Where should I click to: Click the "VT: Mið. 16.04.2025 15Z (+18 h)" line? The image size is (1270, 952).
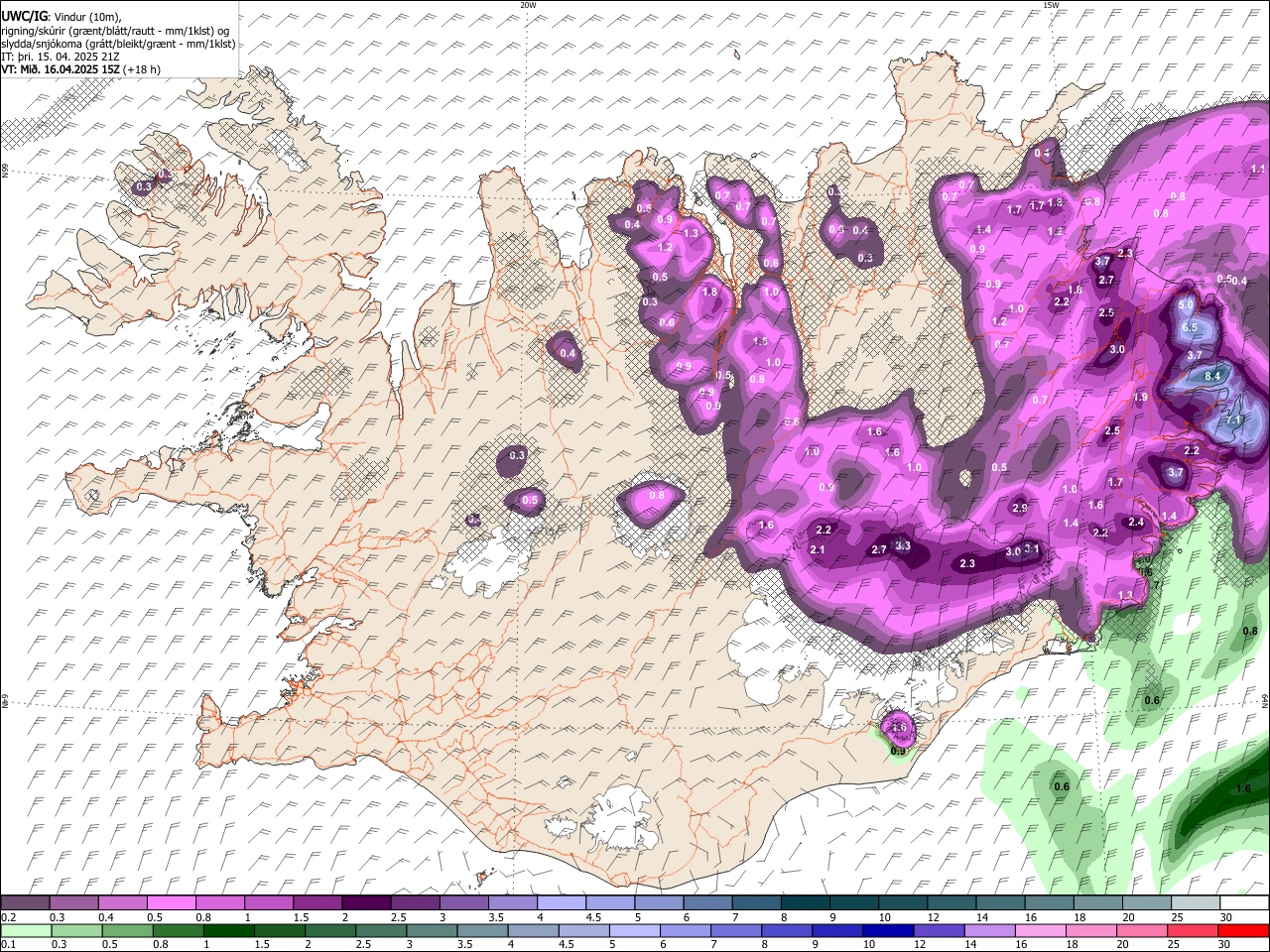[80, 69]
